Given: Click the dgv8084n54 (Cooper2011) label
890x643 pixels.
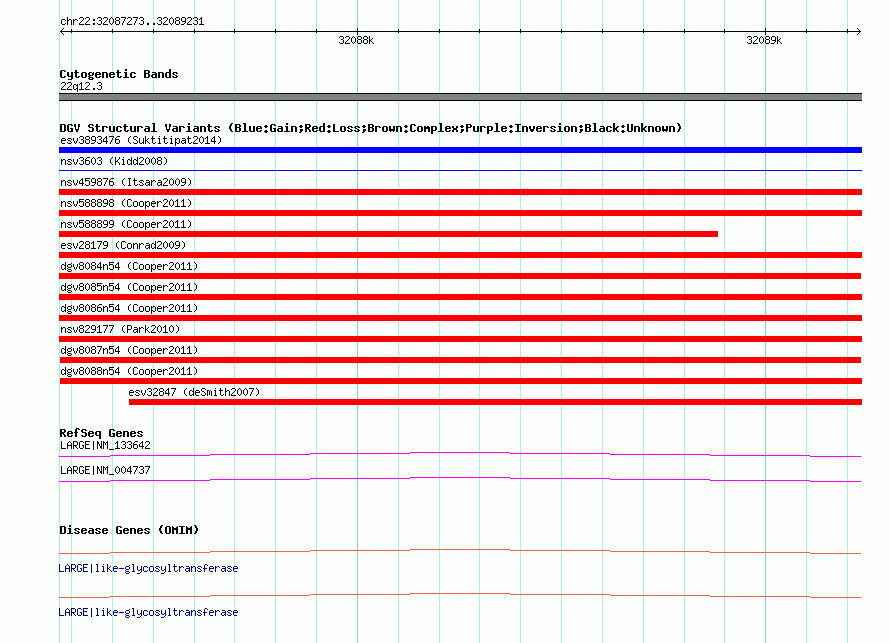Looking at the screenshot, I should [x=129, y=266].
